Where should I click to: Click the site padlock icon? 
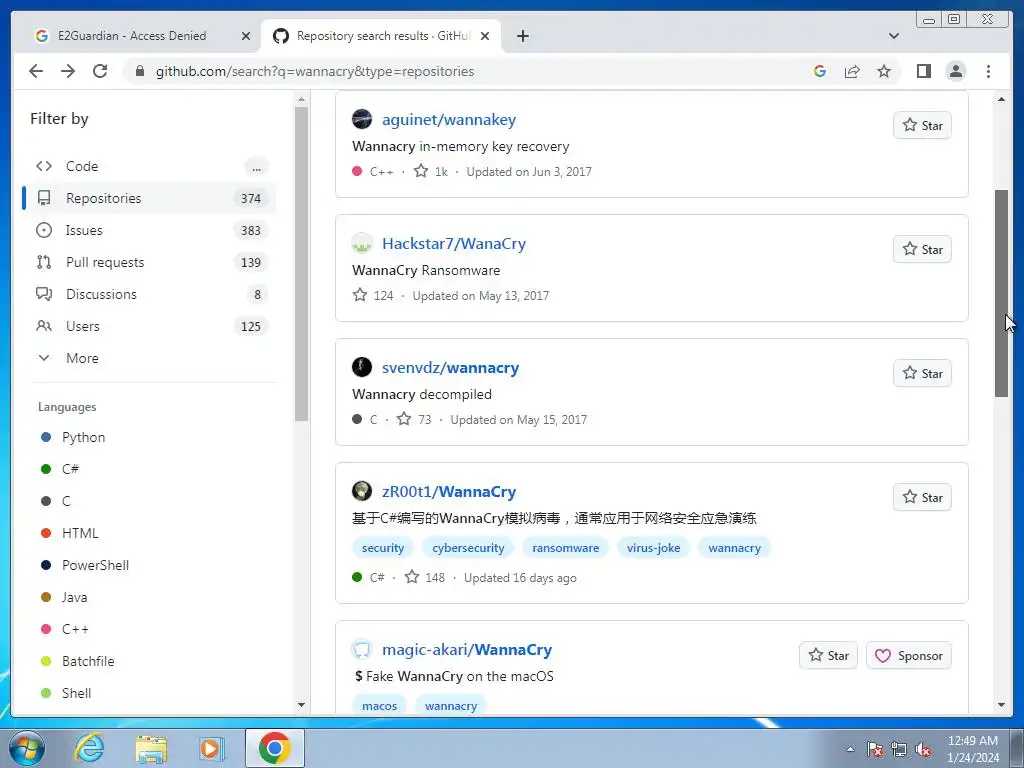click(x=140, y=71)
